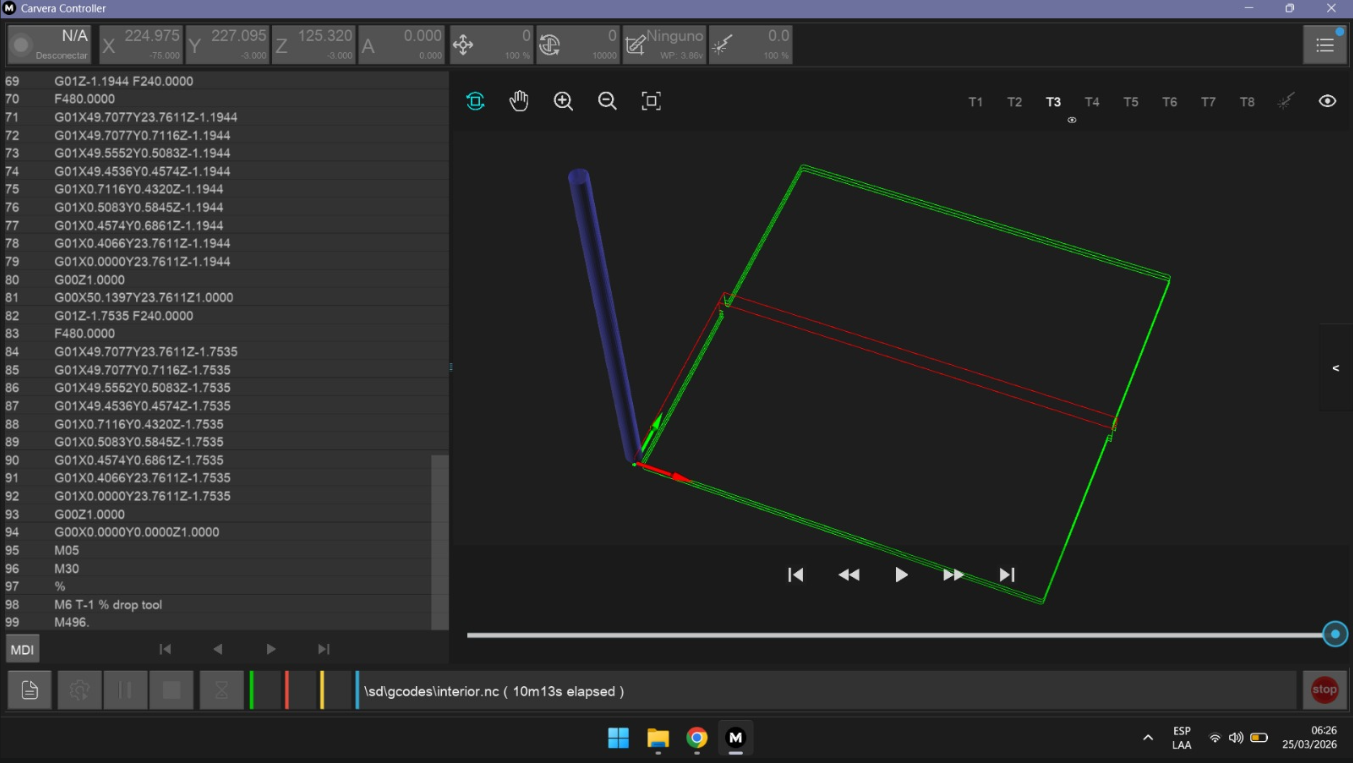Toggle visibility of tool T5 paths
The width and height of the screenshot is (1353, 763).
(1131, 102)
